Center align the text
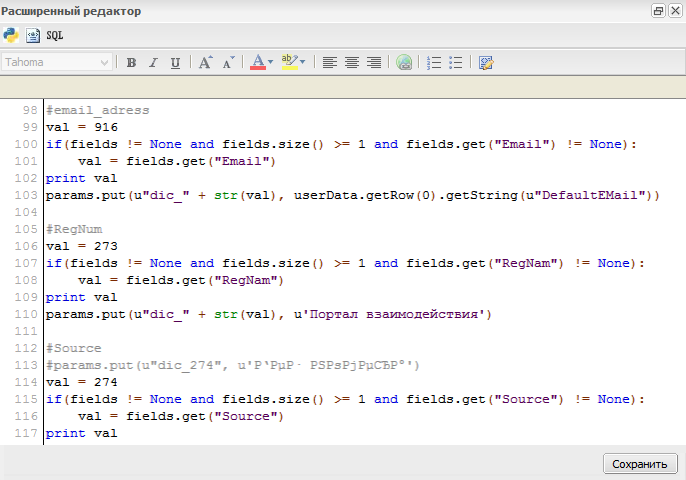The width and height of the screenshot is (686, 480). click(352, 62)
